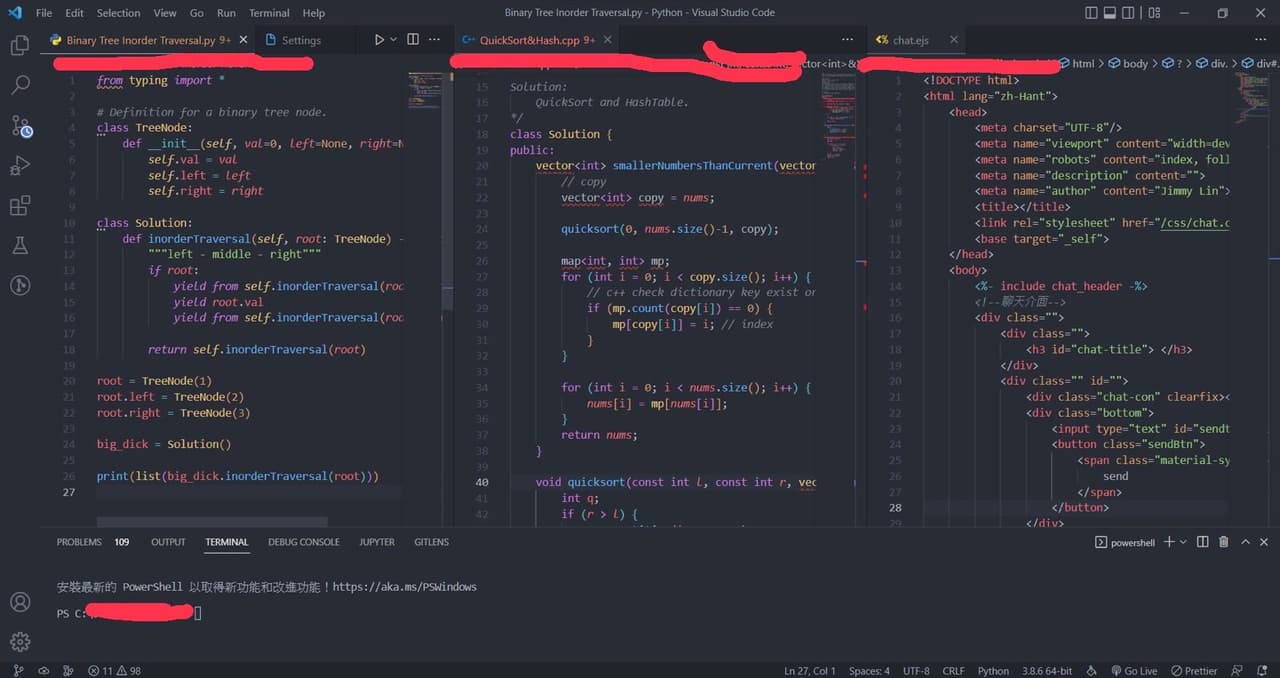Open the new terminal launch profile dropdown
The image size is (1280, 678).
1183,542
